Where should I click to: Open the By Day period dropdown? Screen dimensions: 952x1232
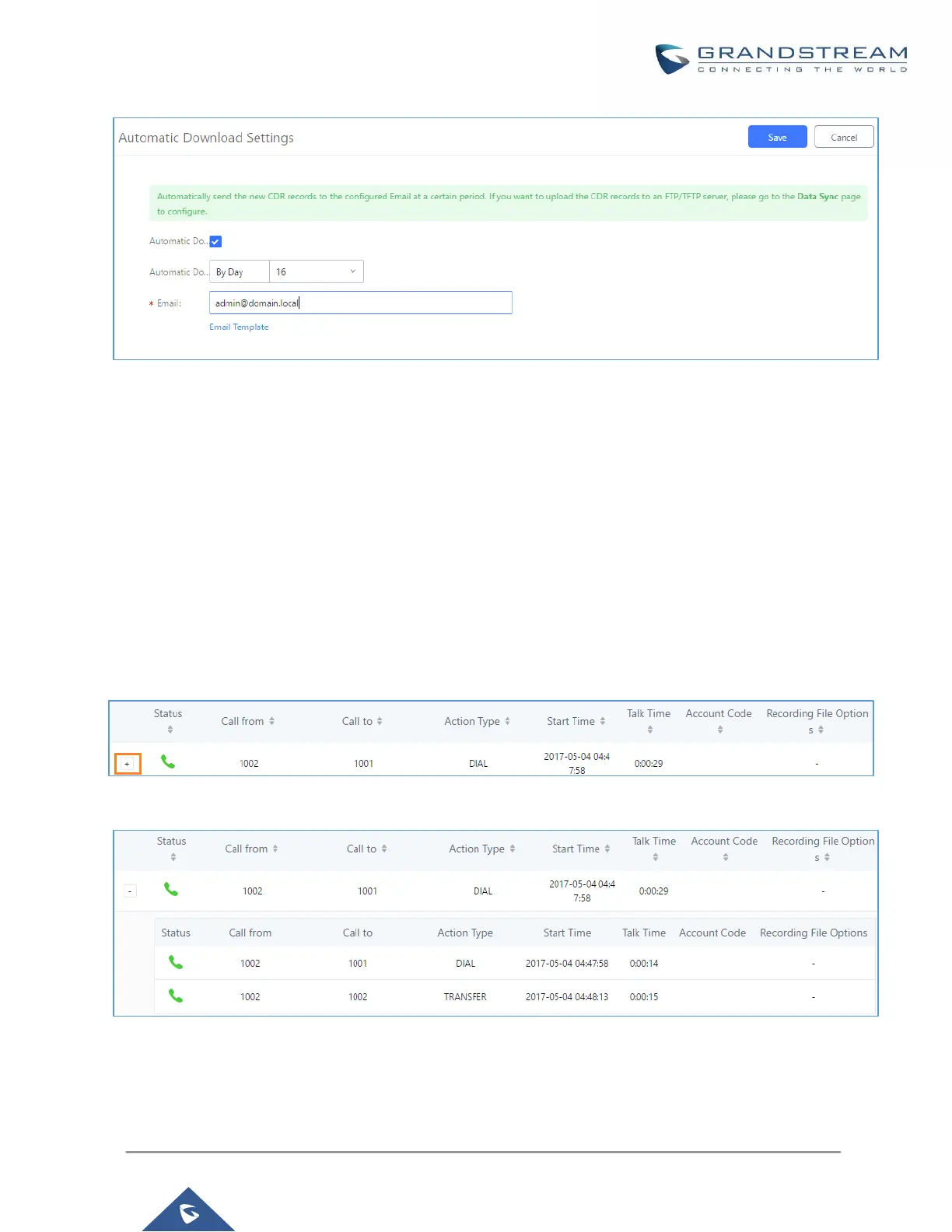pos(240,271)
